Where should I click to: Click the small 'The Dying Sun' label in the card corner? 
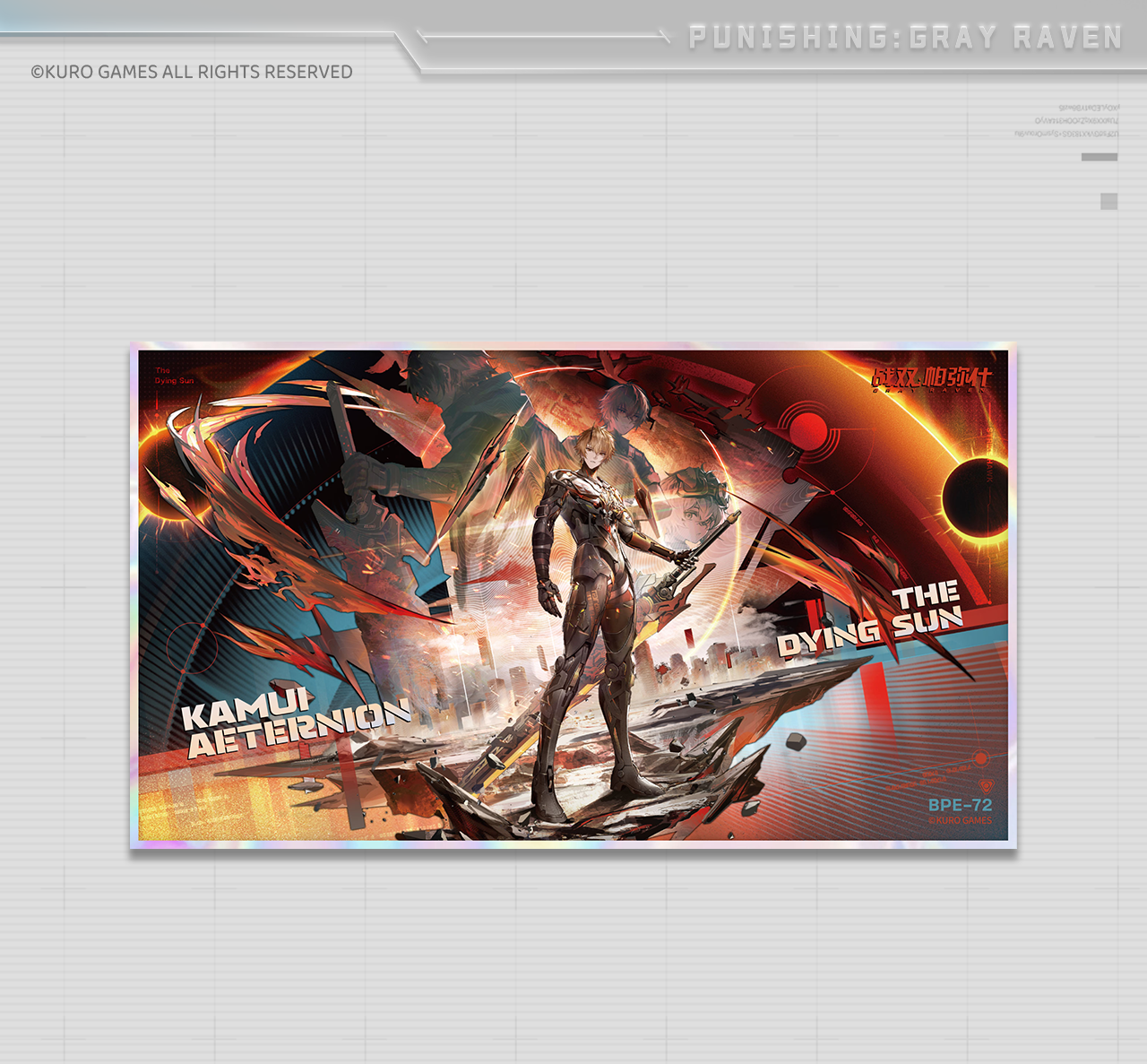[174, 376]
